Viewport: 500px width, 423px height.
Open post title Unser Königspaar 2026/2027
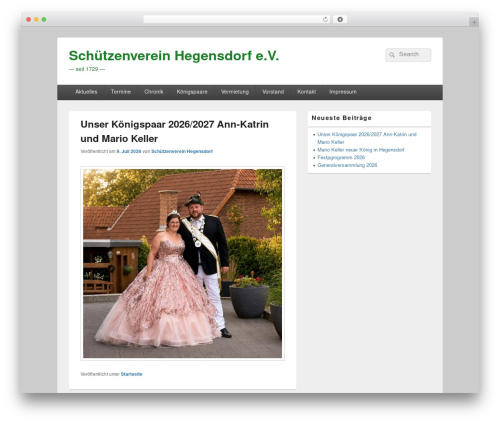click(x=174, y=131)
